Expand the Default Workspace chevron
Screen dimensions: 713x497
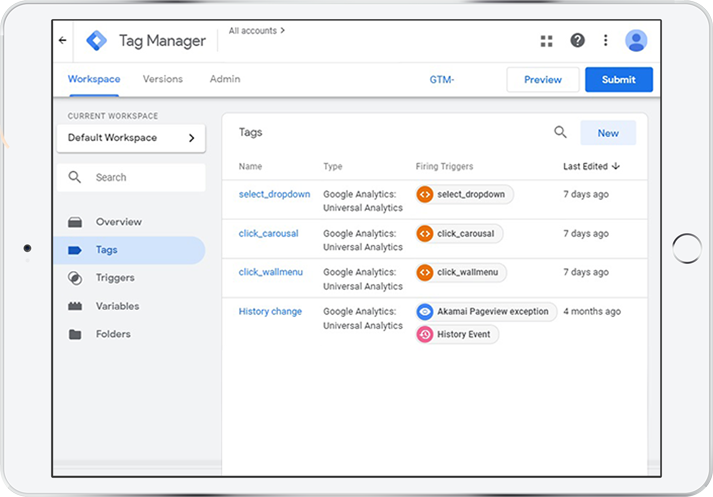point(191,138)
